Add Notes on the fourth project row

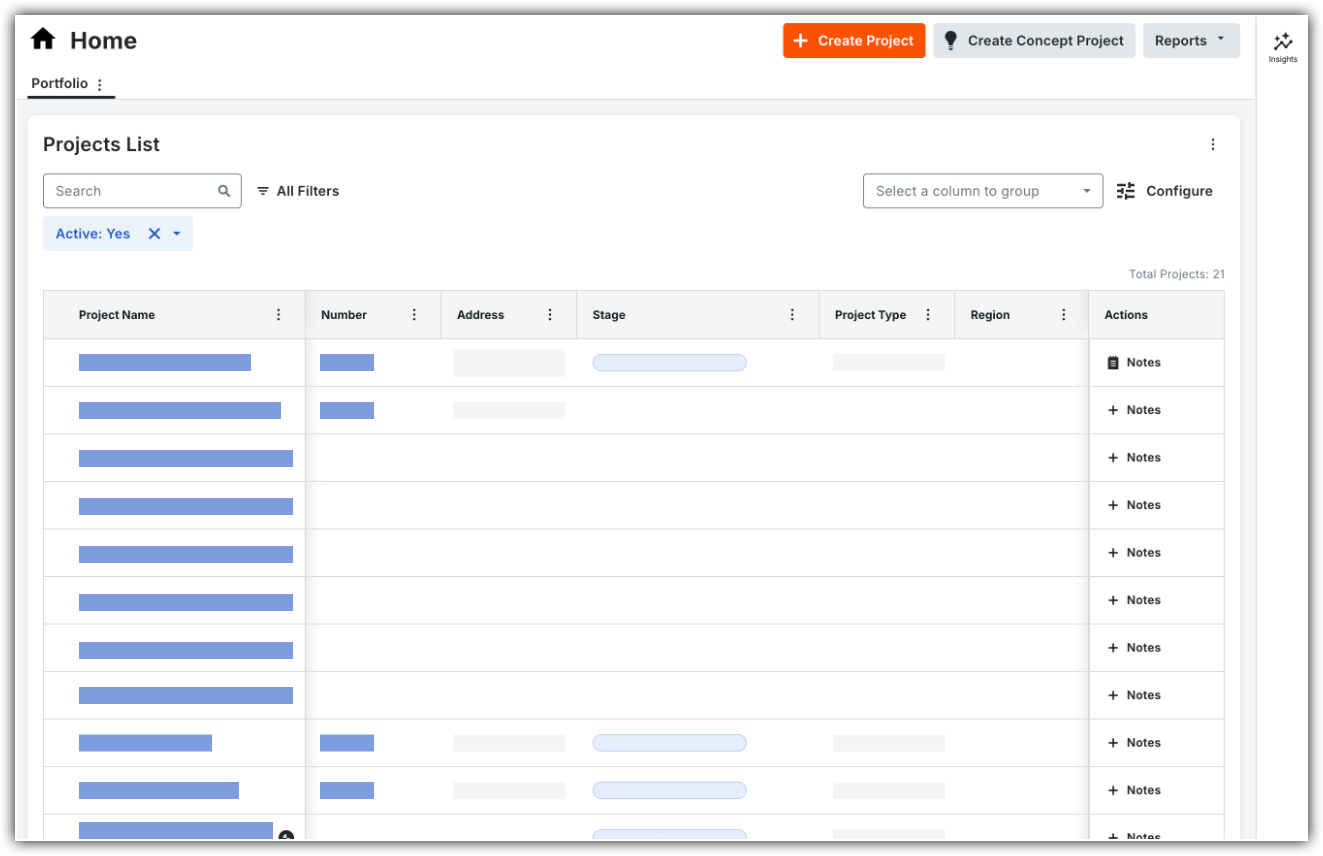pyautogui.click(x=1134, y=505)
